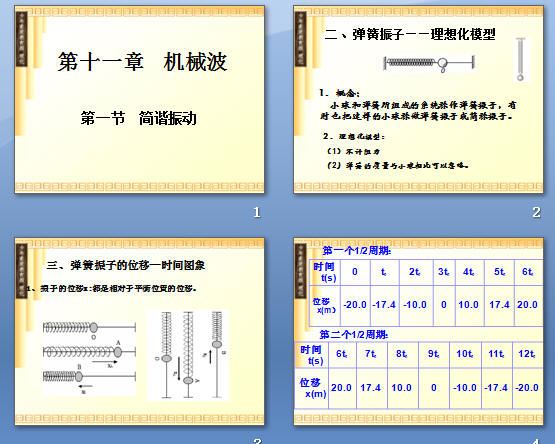Select slide 1 titled 第十一章 机械波

point(139,99)
